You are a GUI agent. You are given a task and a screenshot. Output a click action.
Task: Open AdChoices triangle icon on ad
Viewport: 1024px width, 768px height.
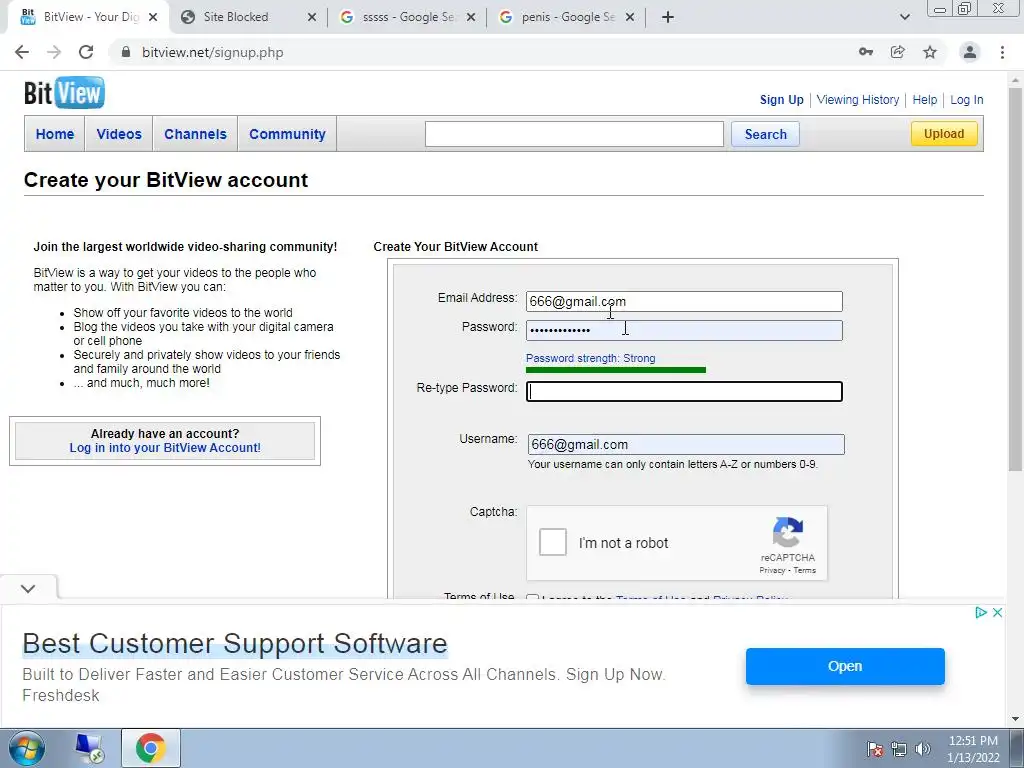click(x=980, y=613)
